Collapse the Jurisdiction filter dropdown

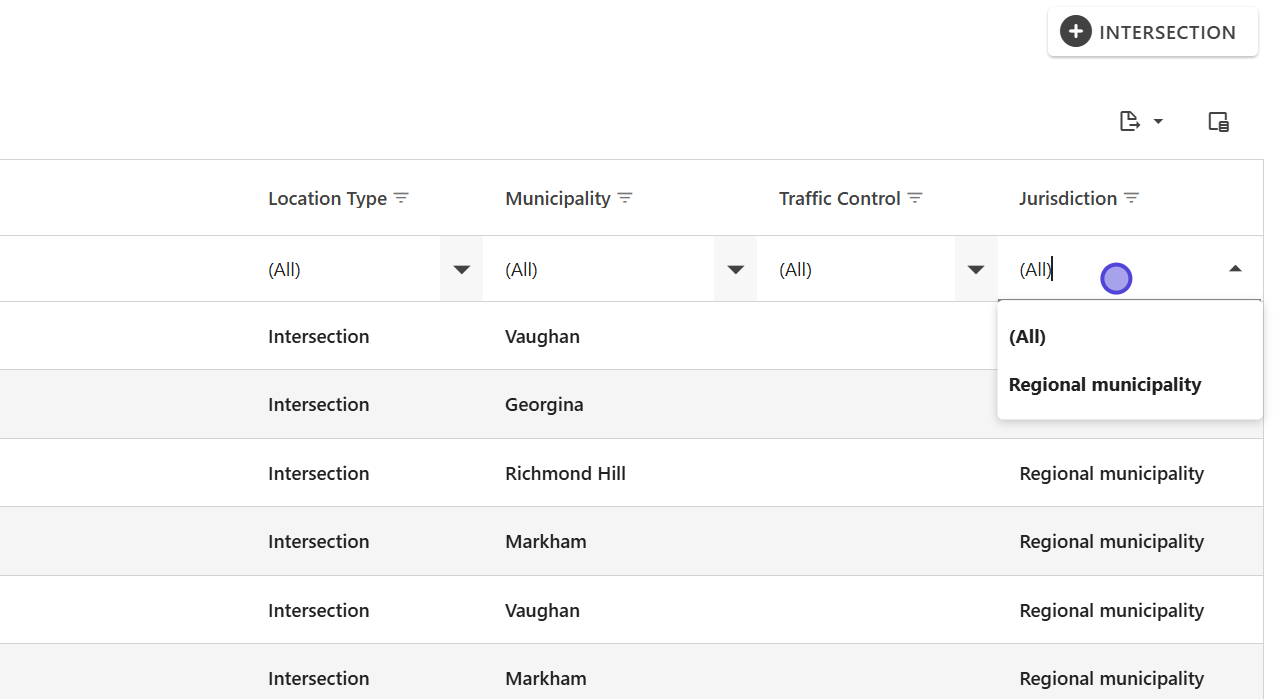[1235, 269]
